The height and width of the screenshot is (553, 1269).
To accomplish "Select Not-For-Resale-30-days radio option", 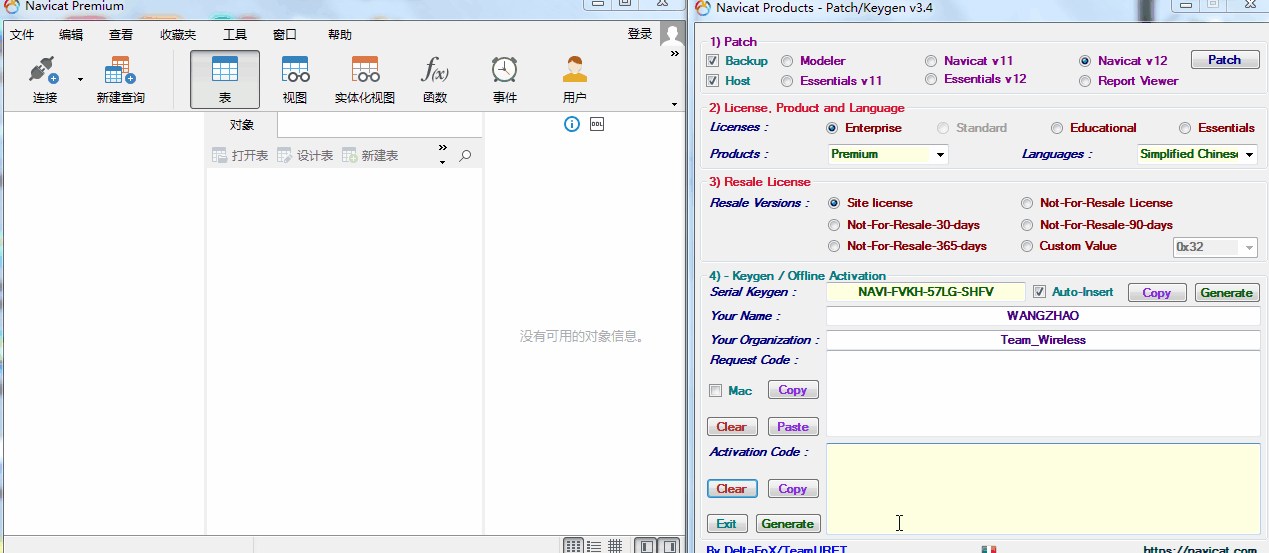I will [x=834, y=225].
